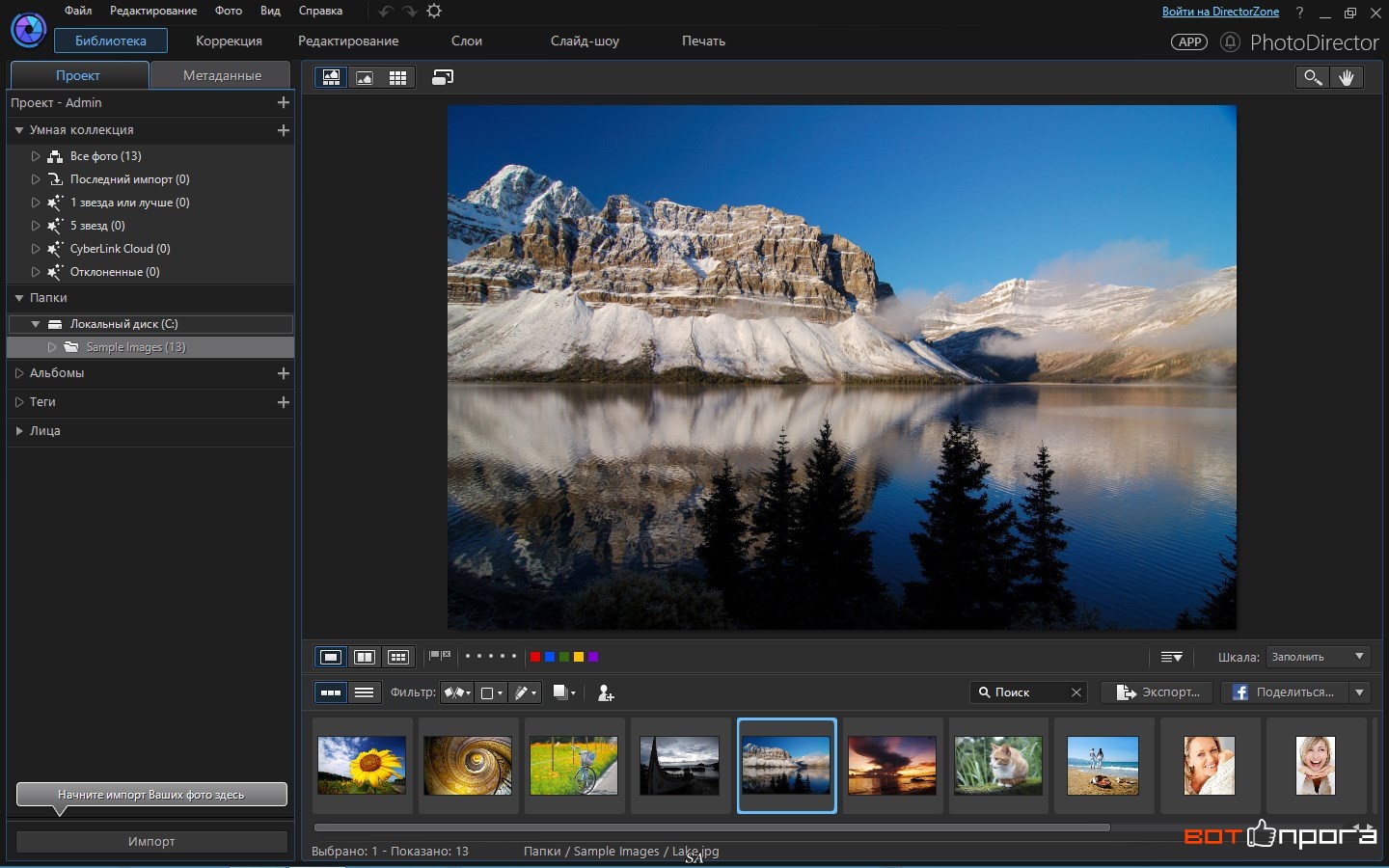Open the Слайд-шоу module
Screen dimensions: 1389x868
pos(585,41)
